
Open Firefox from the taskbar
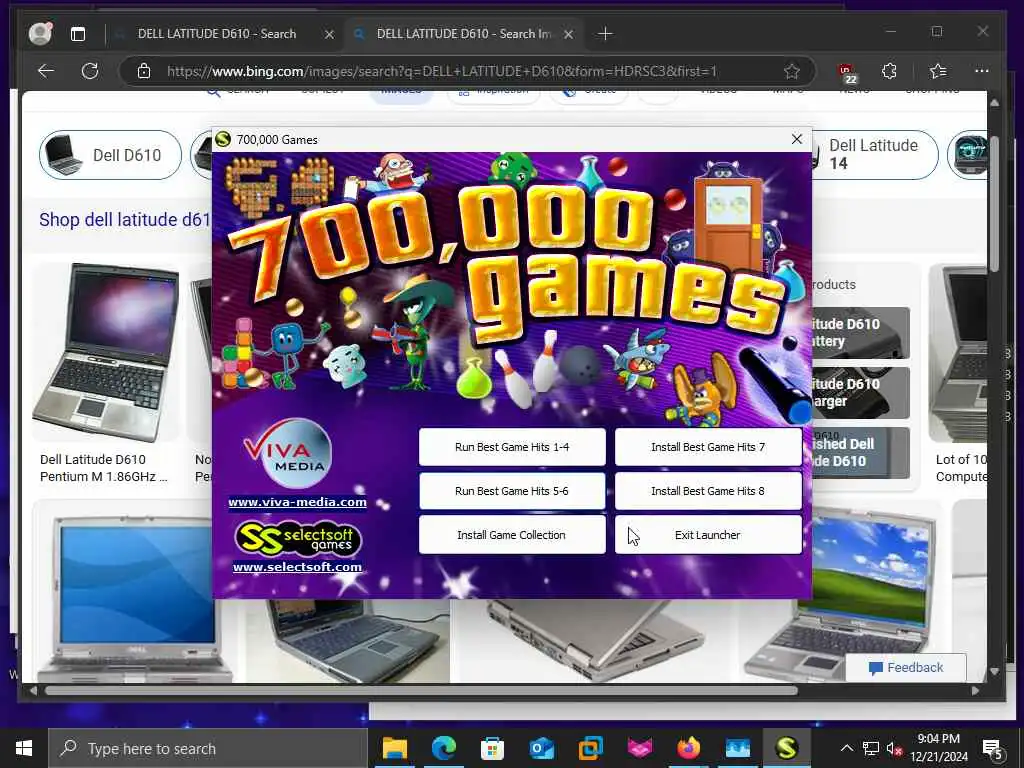tap(688, 748)
